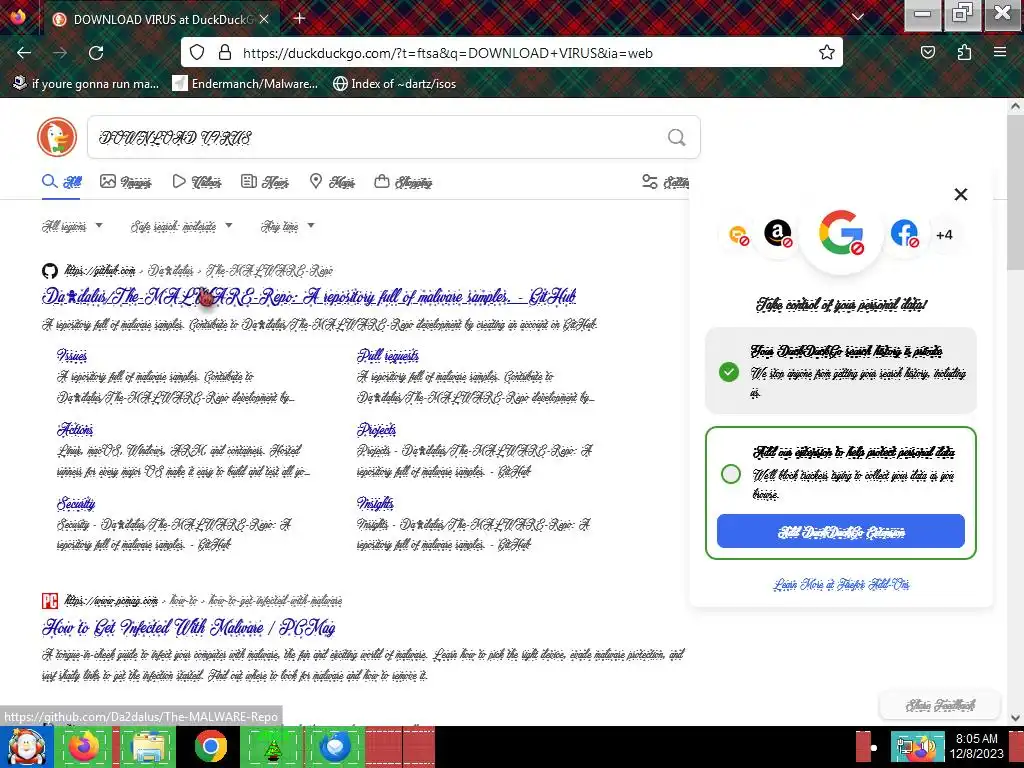This screenshot has width=1024, height=768.
Task: Open the Firefox hamburger menu
Action: [1000, 53]
